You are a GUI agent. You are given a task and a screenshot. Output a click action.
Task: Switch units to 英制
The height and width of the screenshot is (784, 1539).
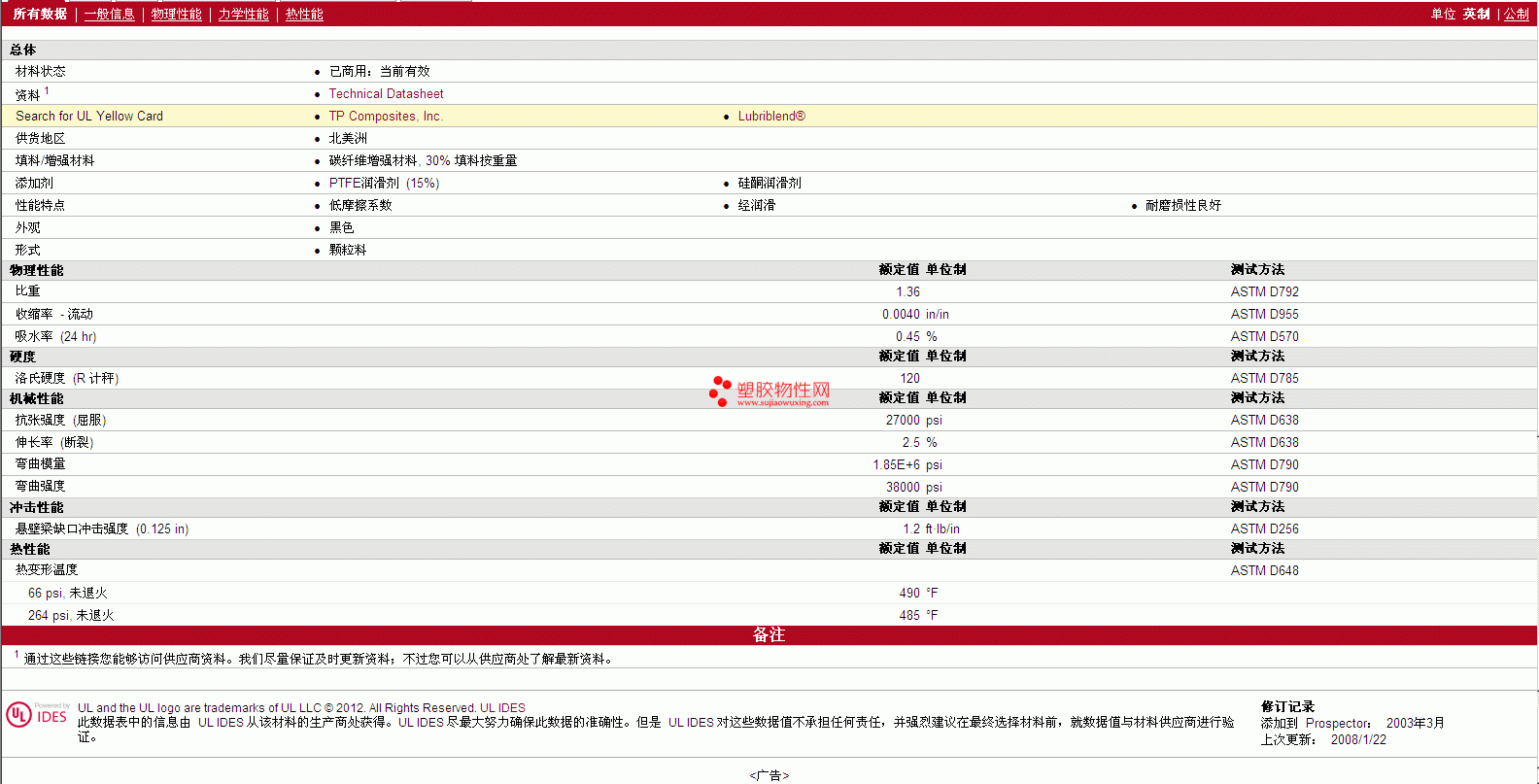tap(1476, 14)
